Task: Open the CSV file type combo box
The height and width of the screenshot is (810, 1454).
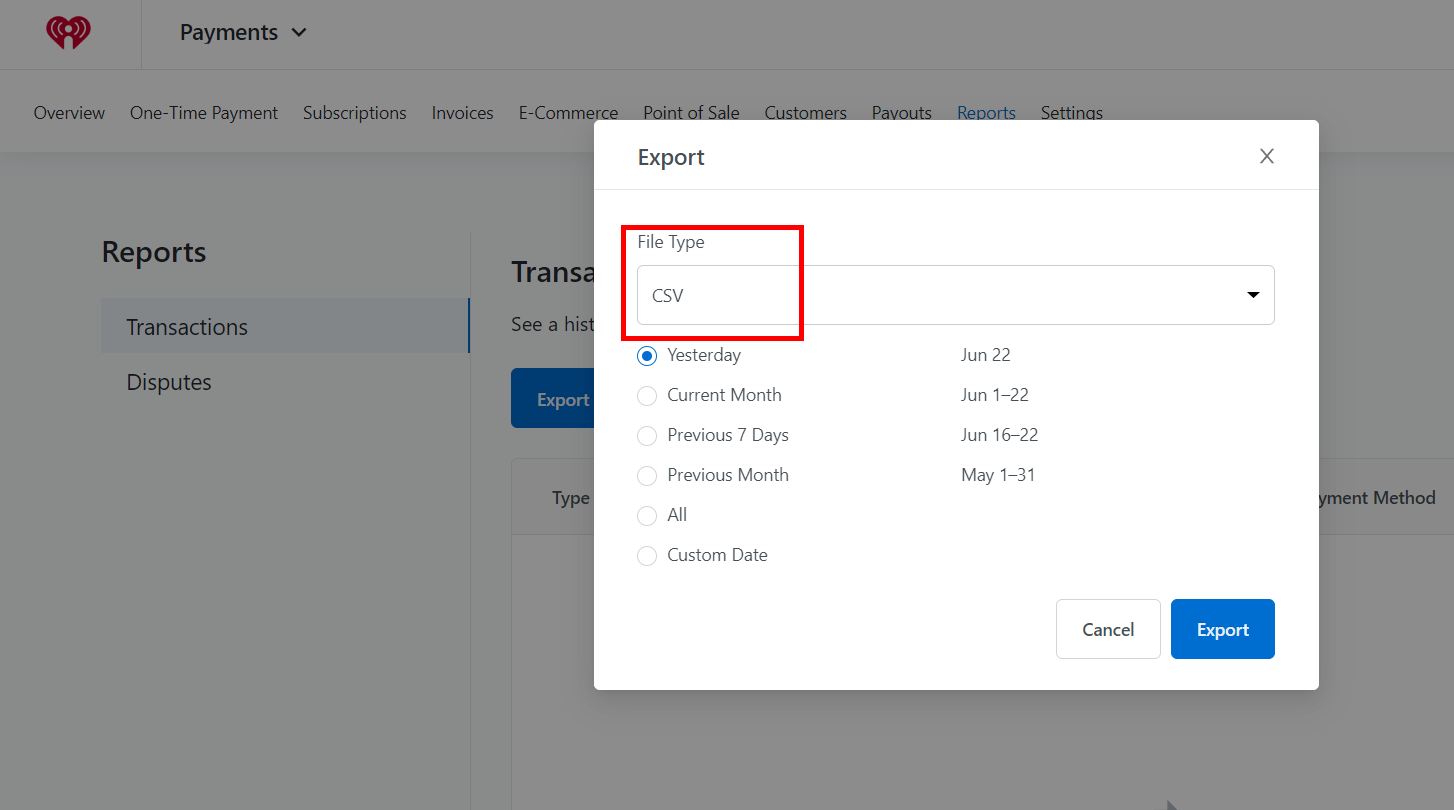Action: click(956, 295)
